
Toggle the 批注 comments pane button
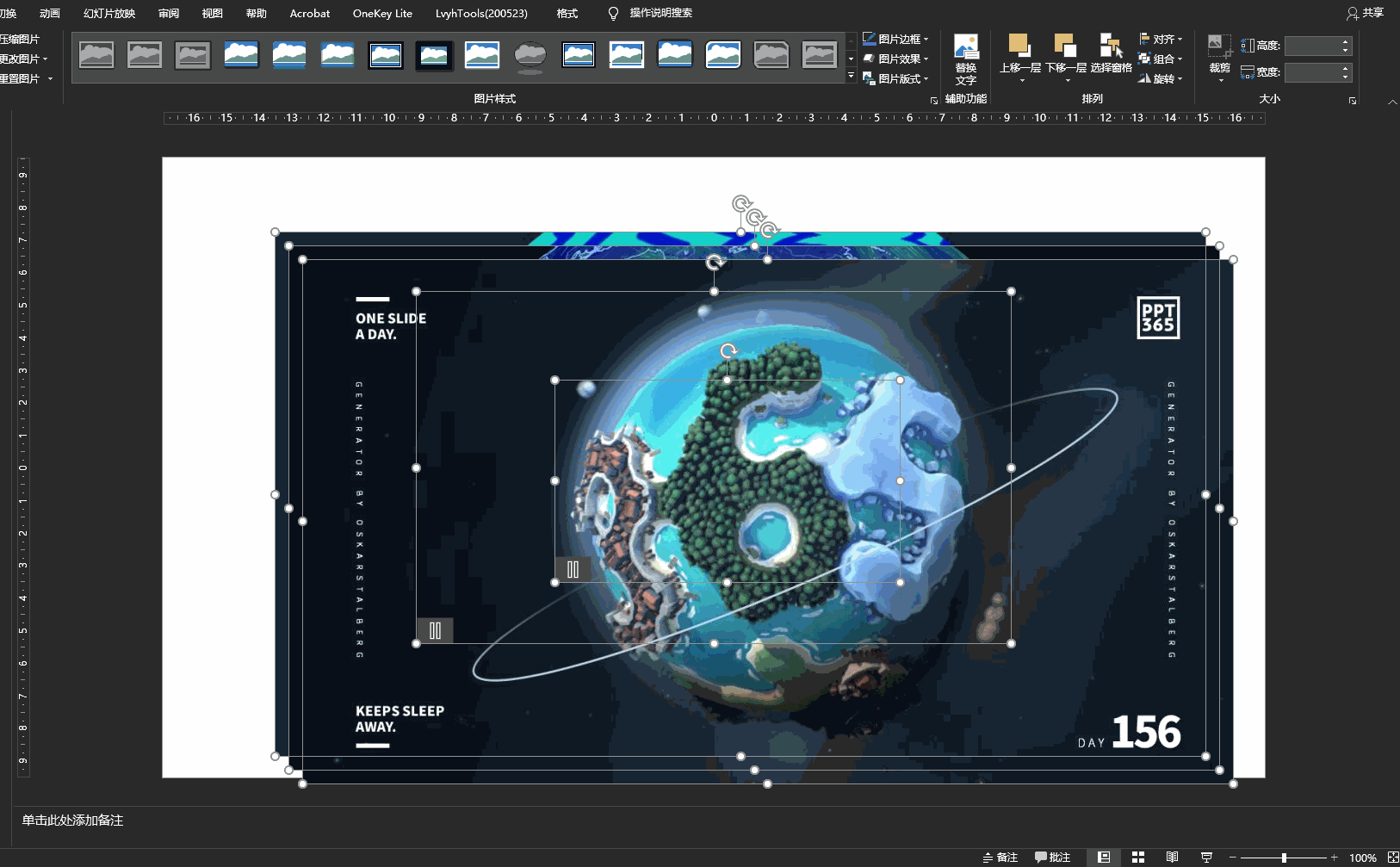point(1052,858)
